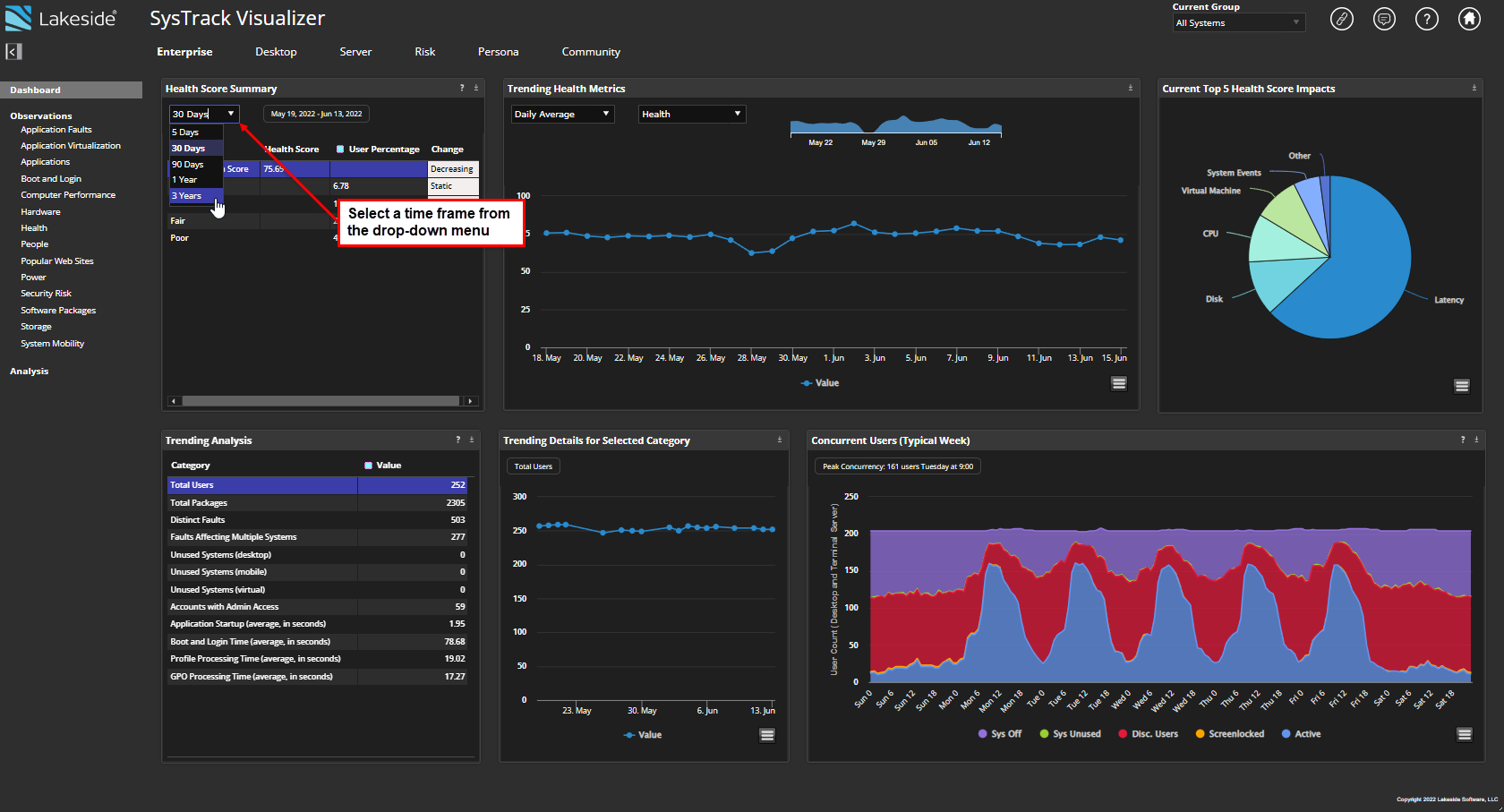Image resolution: width=1504 pixels, height=812 pixels.
Task: Open Software Packages observation
Action: 58,311
